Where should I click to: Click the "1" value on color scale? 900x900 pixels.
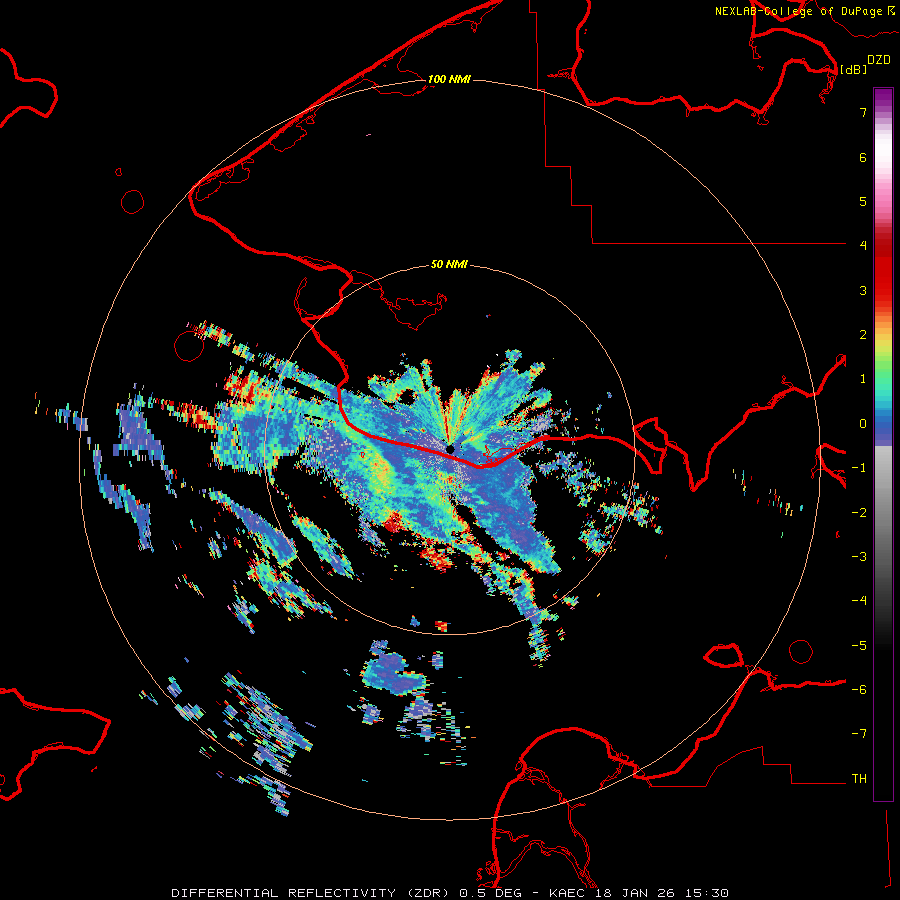(x=863, y=379)
